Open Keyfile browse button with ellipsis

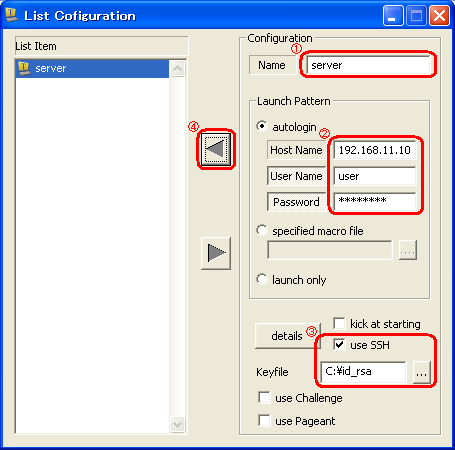(421, 372)
